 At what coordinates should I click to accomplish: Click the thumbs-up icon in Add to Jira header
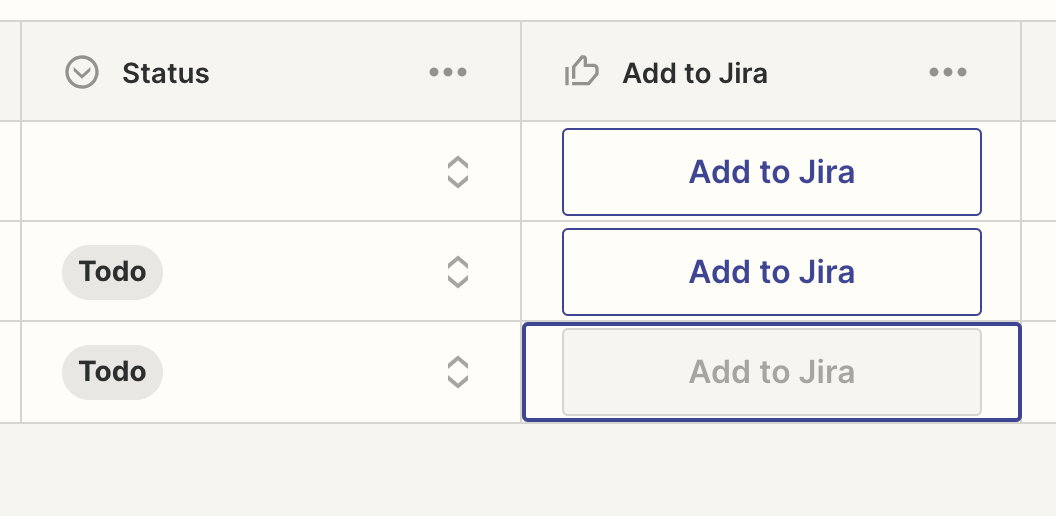coord(581,72)
